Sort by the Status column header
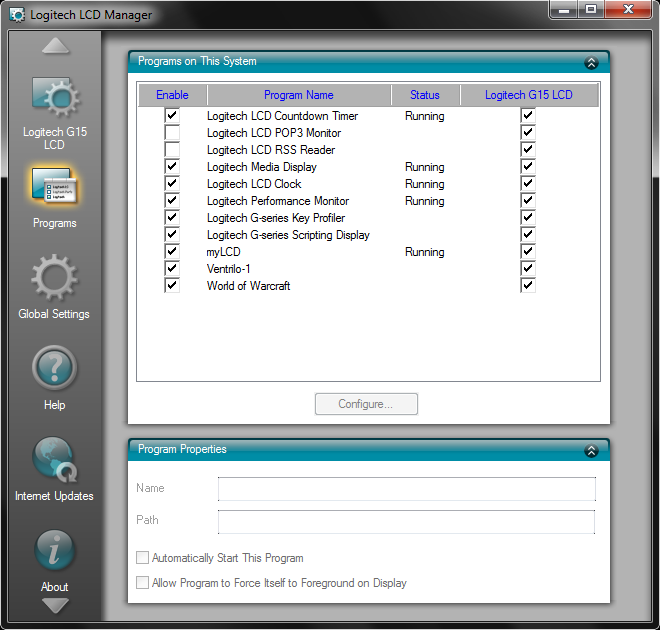 [425, 95]
